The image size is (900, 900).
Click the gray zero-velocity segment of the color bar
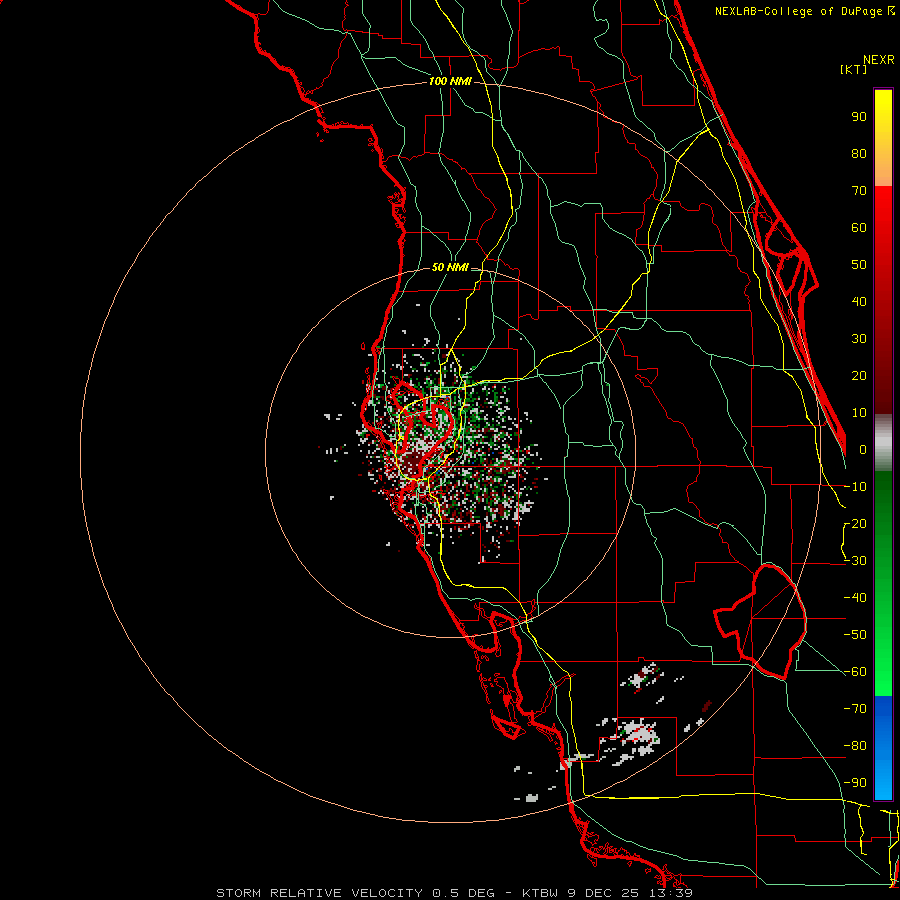click(x=883, y=443)
